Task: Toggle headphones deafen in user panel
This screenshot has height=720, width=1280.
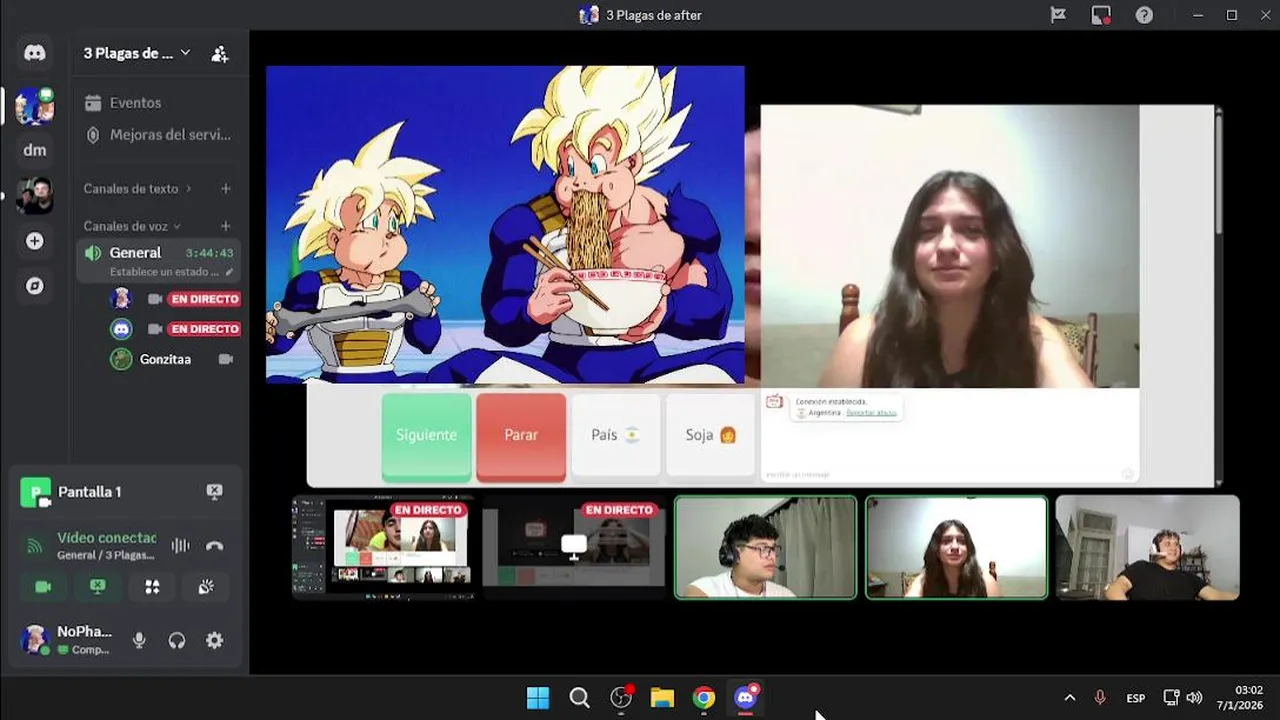Action: coord(177,641)
